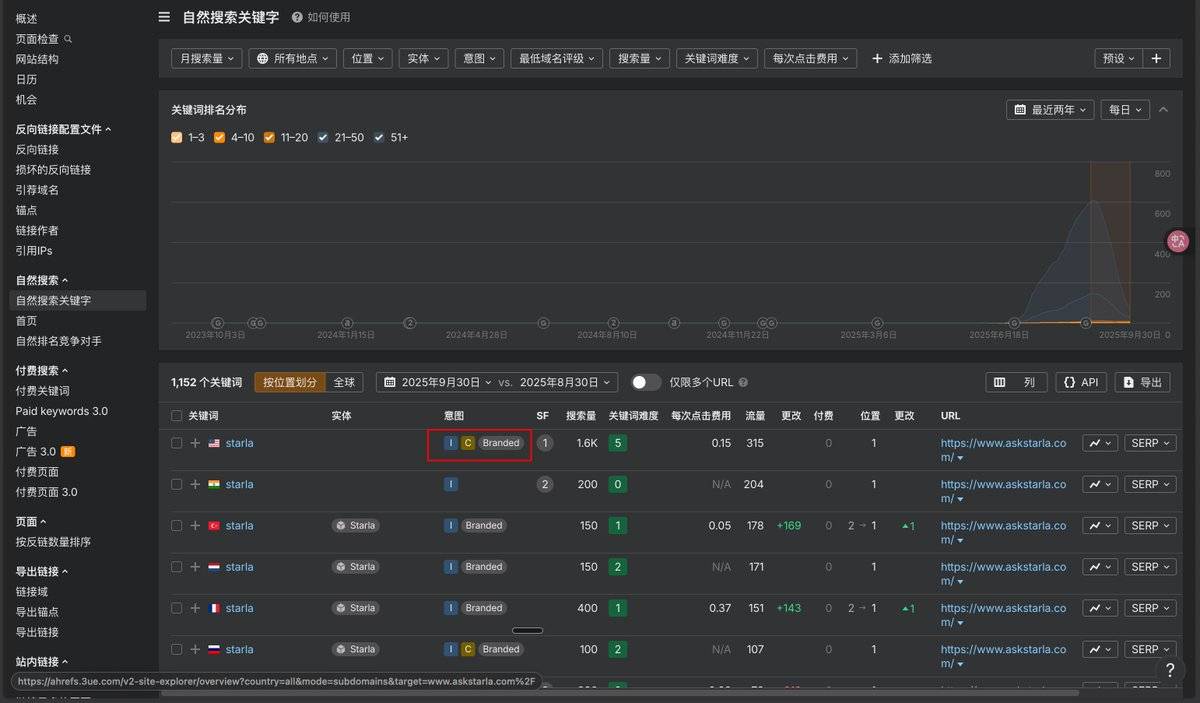This screenshot has width=1200, height=703.
Task: Click the SF badge showing 1
Action: tap(544, 443)
